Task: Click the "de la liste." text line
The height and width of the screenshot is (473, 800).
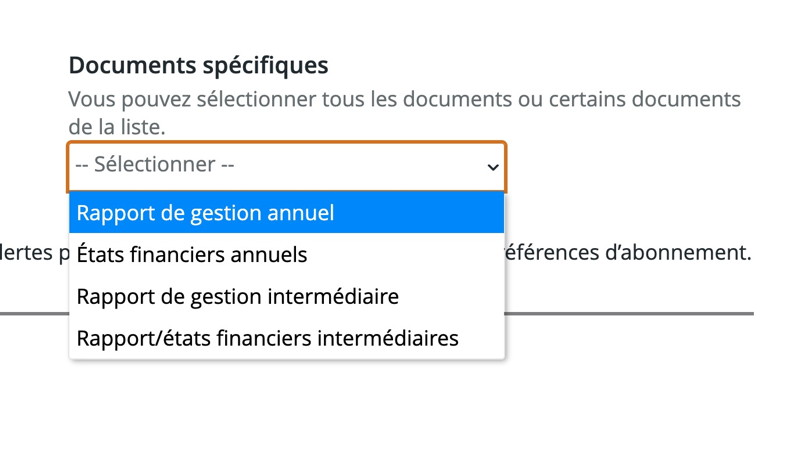Action: click(117, 127)
